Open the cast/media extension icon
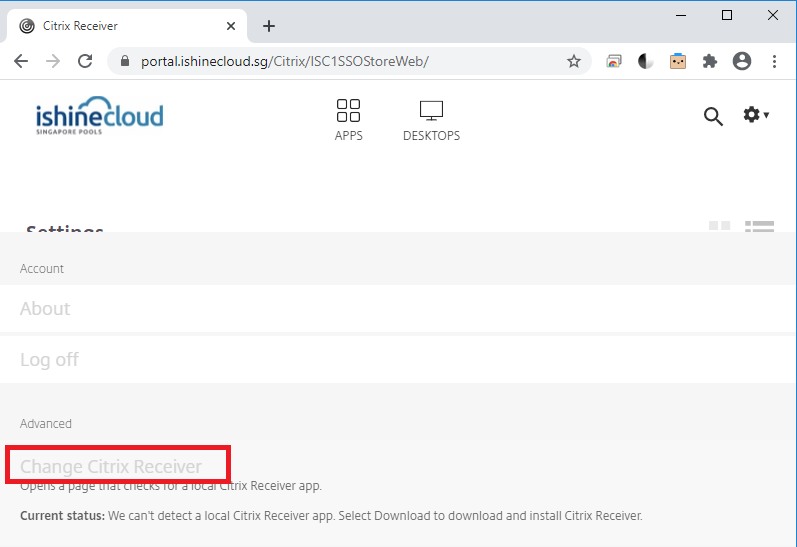This screenshot has width=797, height=547. click(614, 62)
